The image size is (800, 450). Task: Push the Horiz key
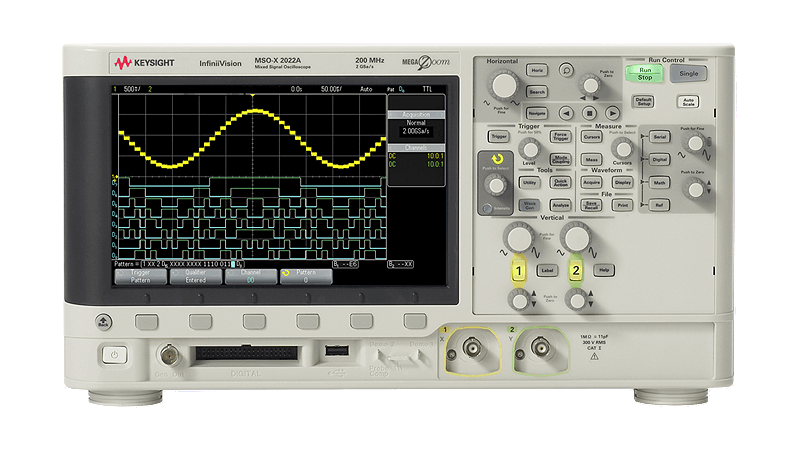[x=537, y=70]
